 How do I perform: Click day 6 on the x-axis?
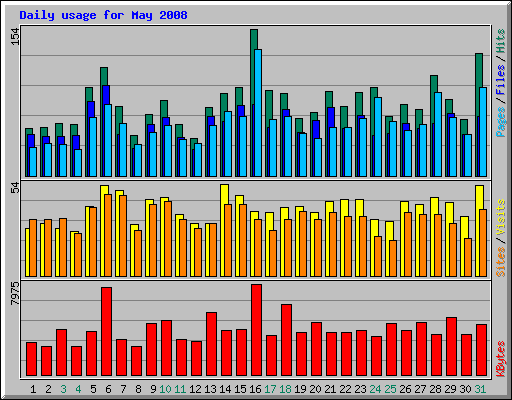108,389
